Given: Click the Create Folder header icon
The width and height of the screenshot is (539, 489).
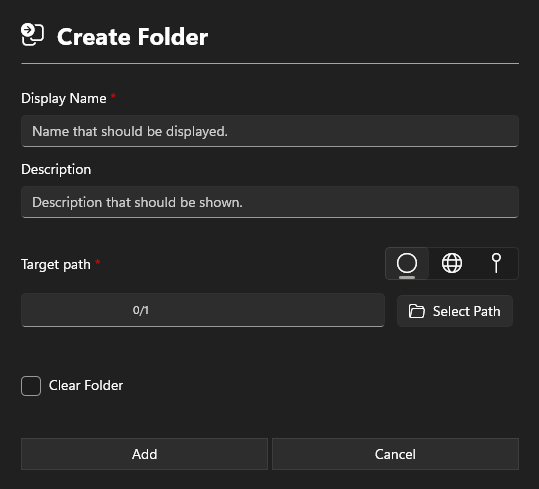Looking at the screenshot, I should pos(32,34).
